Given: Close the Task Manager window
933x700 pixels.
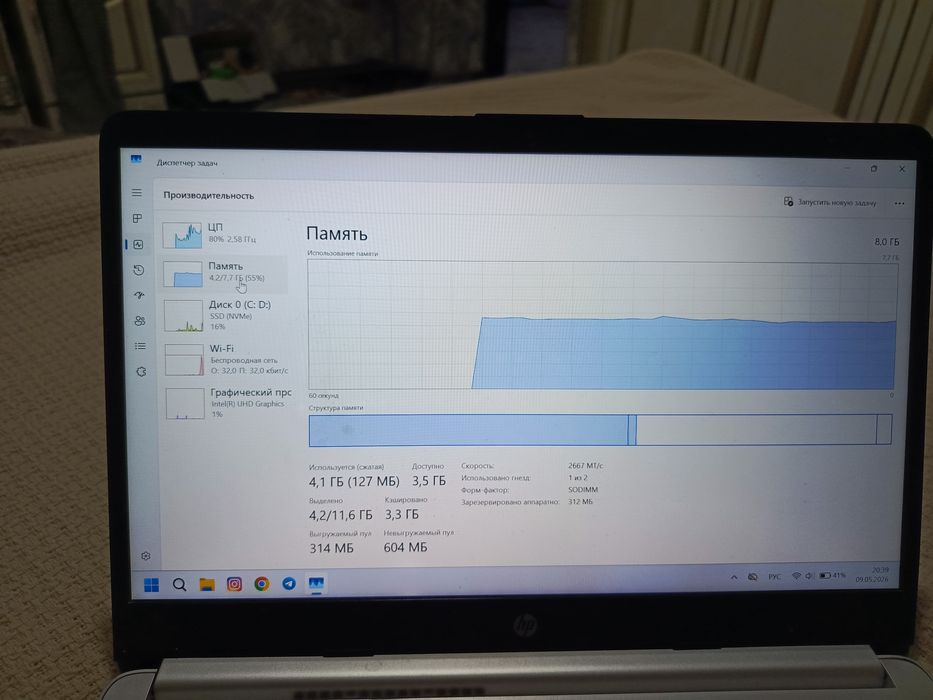Looking at the screenshot, I should point(902,169).
